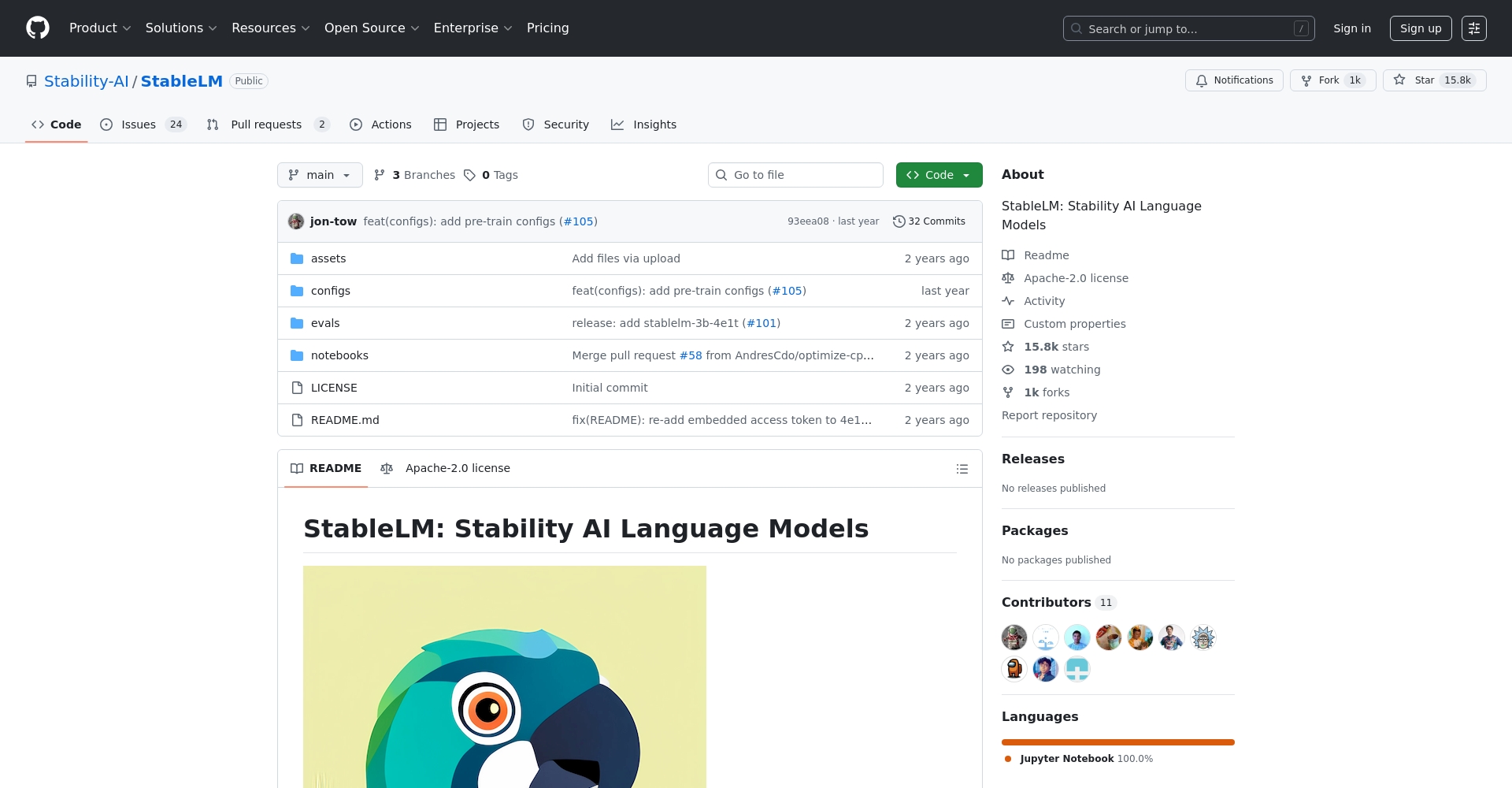Click the 'Add files via upload' commit message

[626, 258]
